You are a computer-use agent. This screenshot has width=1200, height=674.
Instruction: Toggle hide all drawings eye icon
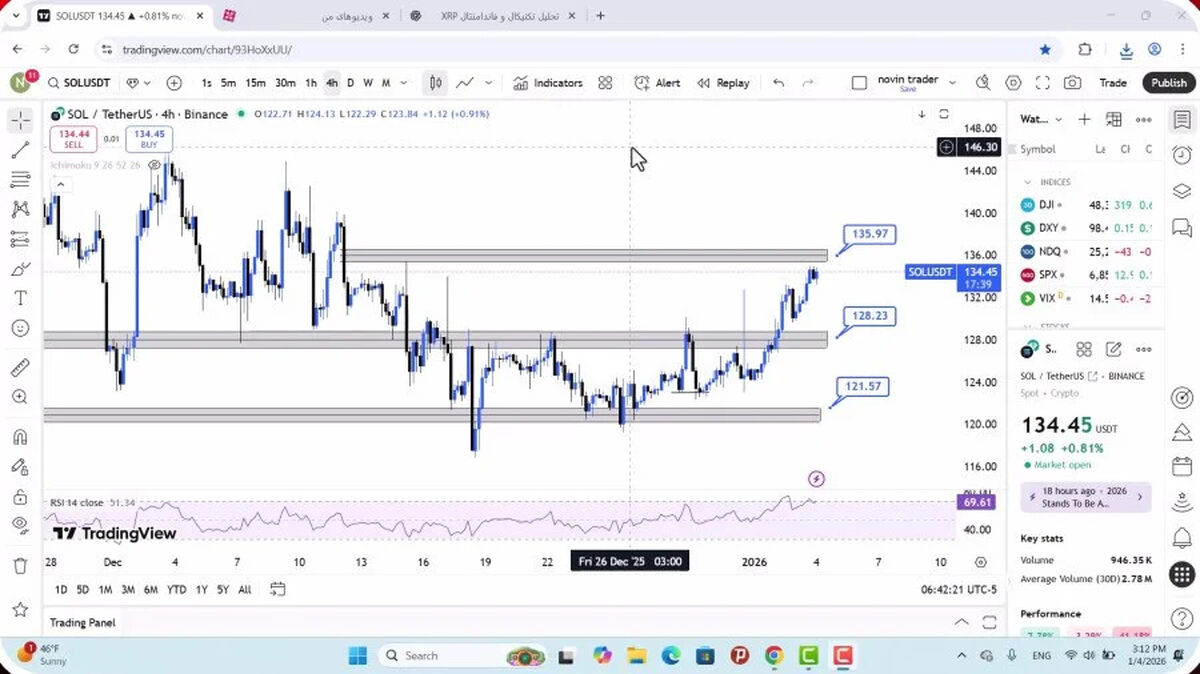[20, 525]
